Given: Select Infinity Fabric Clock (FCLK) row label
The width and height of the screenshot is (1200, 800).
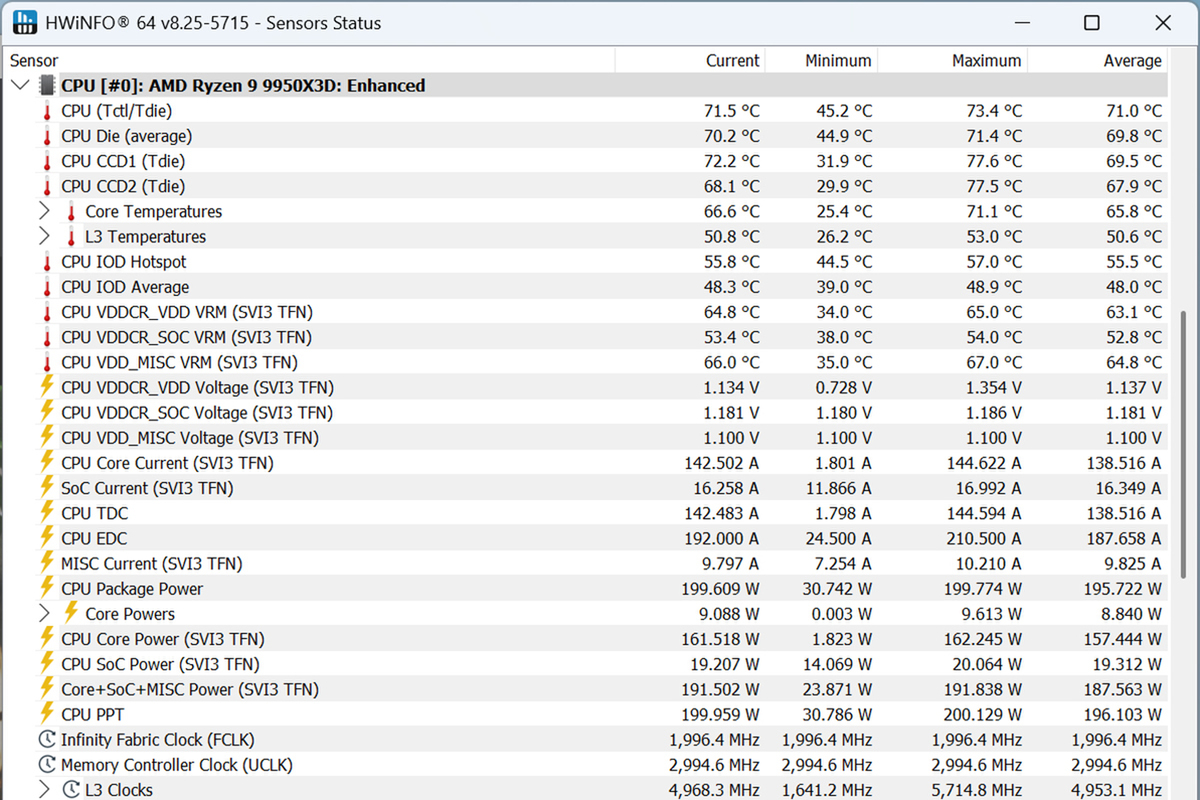Looking at the screenshot, I should pyautogui.click(x=158, y=740).
